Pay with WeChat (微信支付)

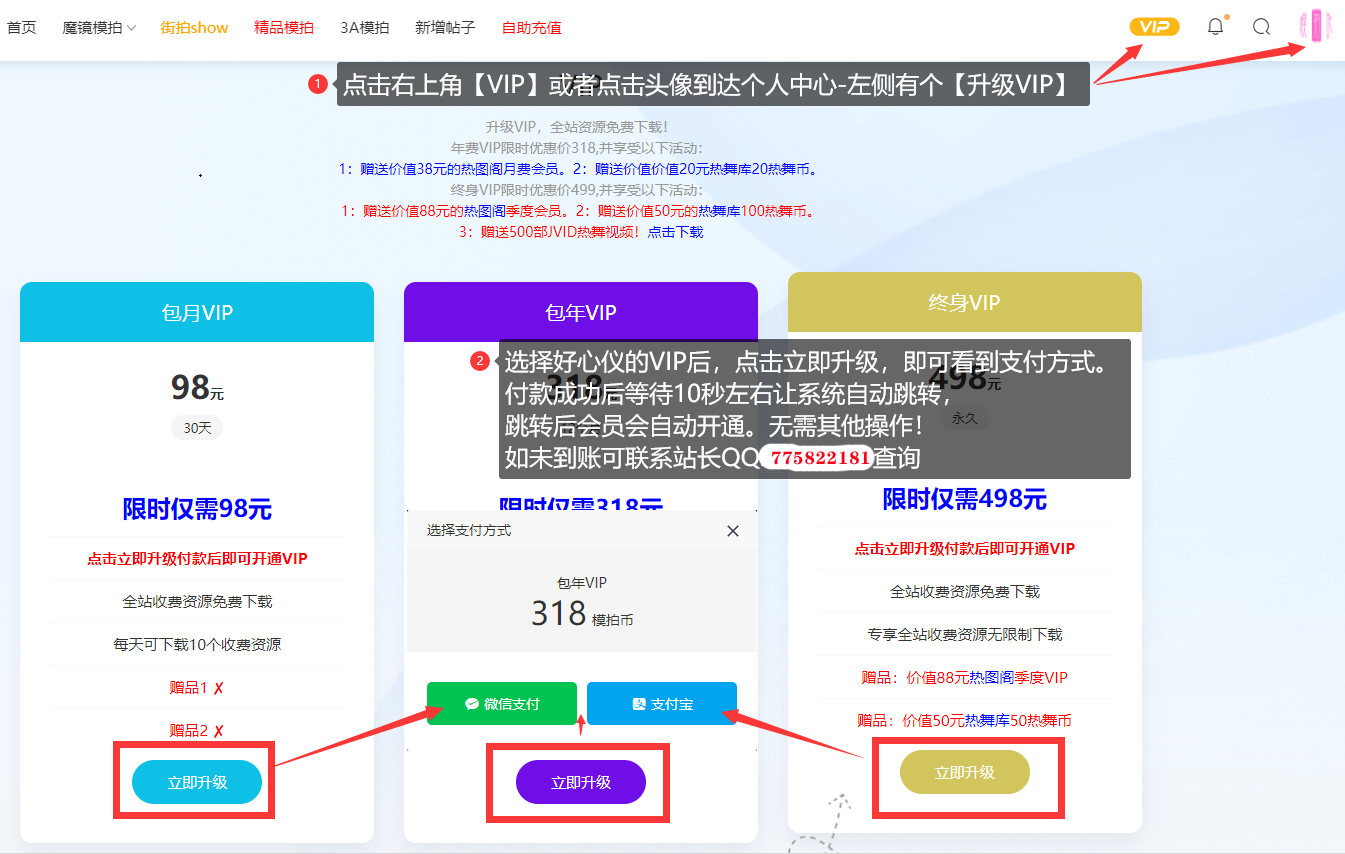click(x=502, y=704)
